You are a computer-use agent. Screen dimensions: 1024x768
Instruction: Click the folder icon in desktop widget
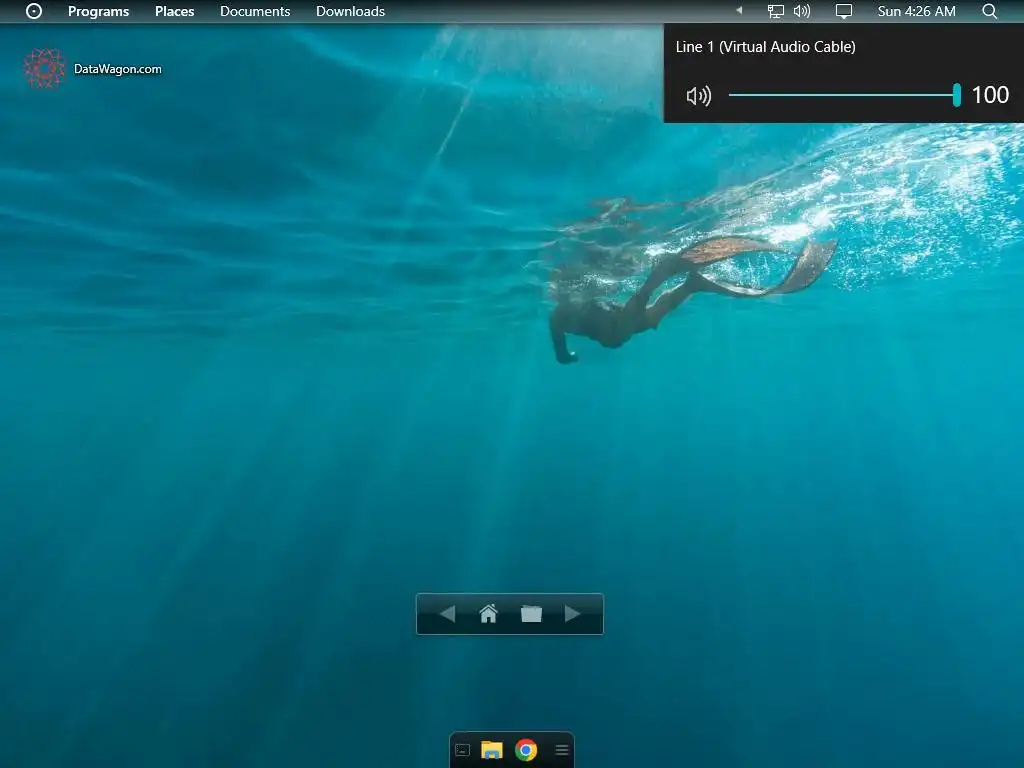[532, 614]
